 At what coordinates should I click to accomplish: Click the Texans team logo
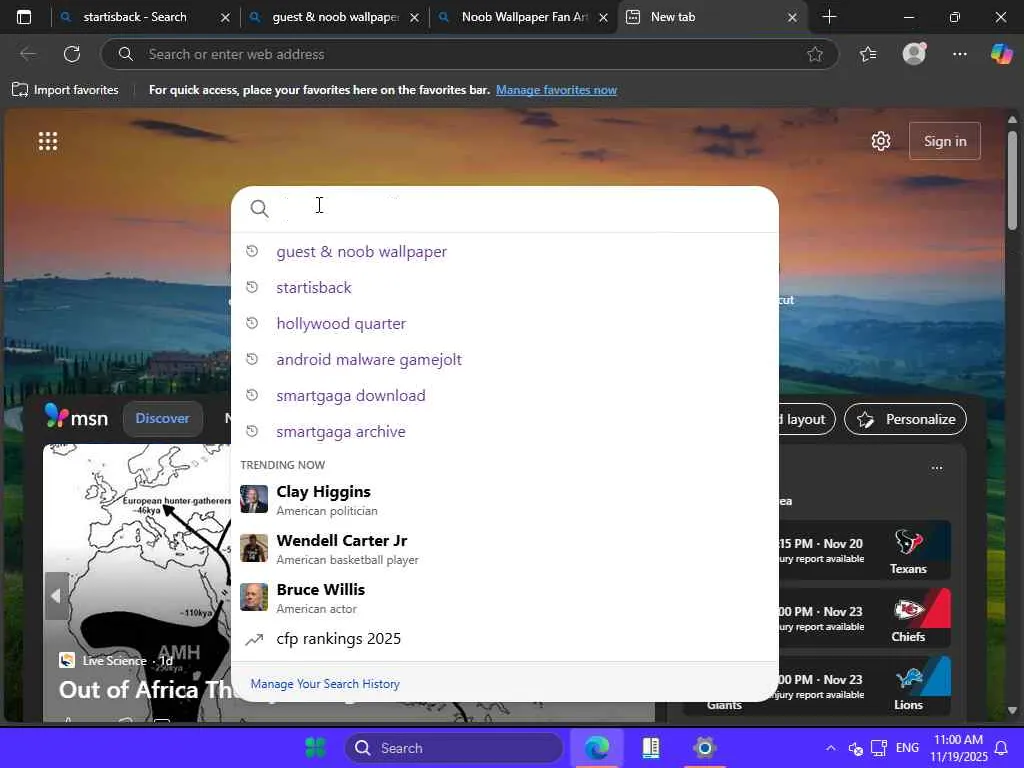[x=908, y=543]
